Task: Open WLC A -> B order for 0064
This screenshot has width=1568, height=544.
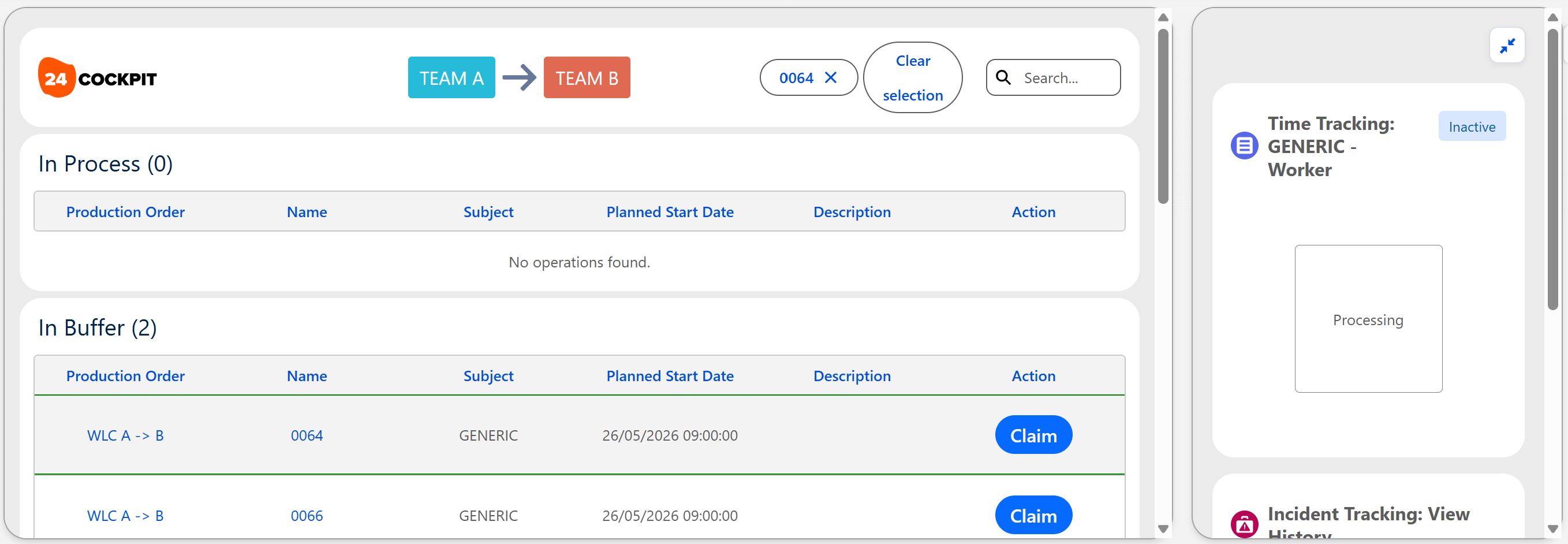Action: coord(125,435)
